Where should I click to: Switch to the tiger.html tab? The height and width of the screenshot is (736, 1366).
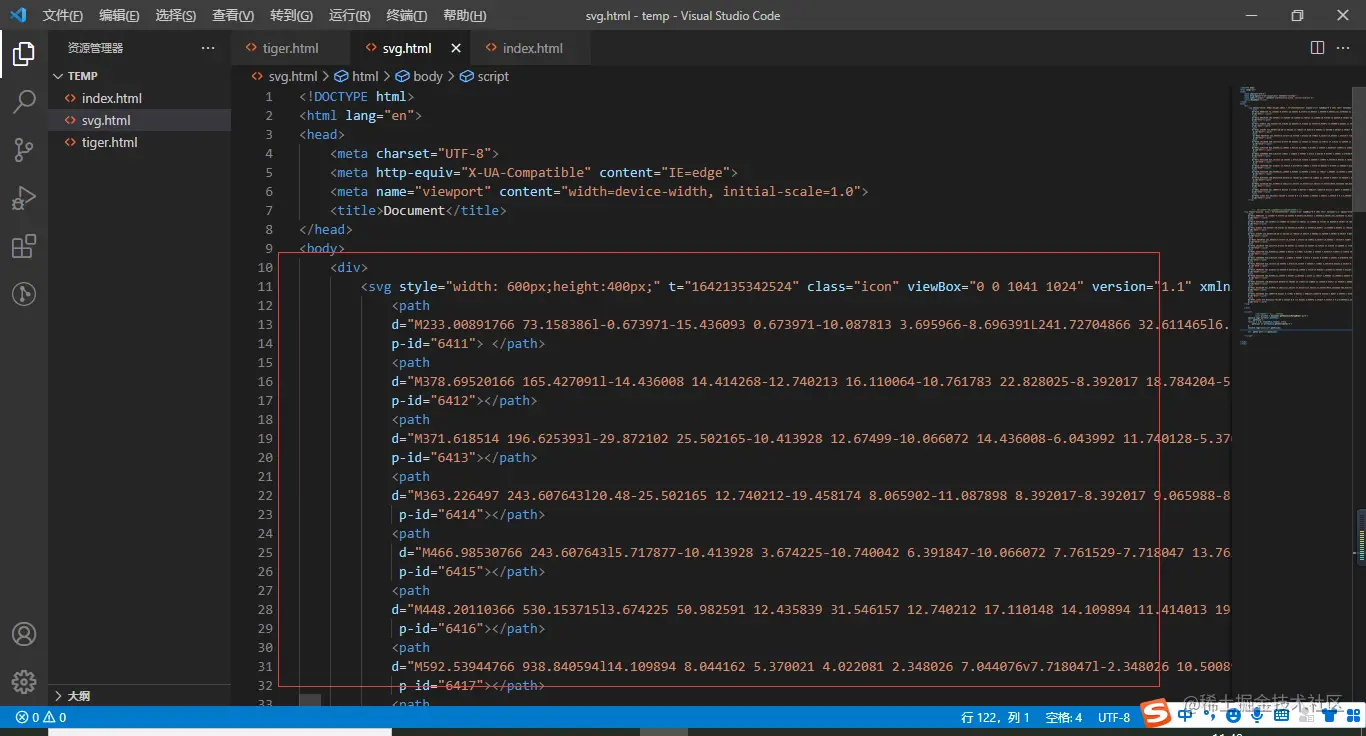point(290,48)
